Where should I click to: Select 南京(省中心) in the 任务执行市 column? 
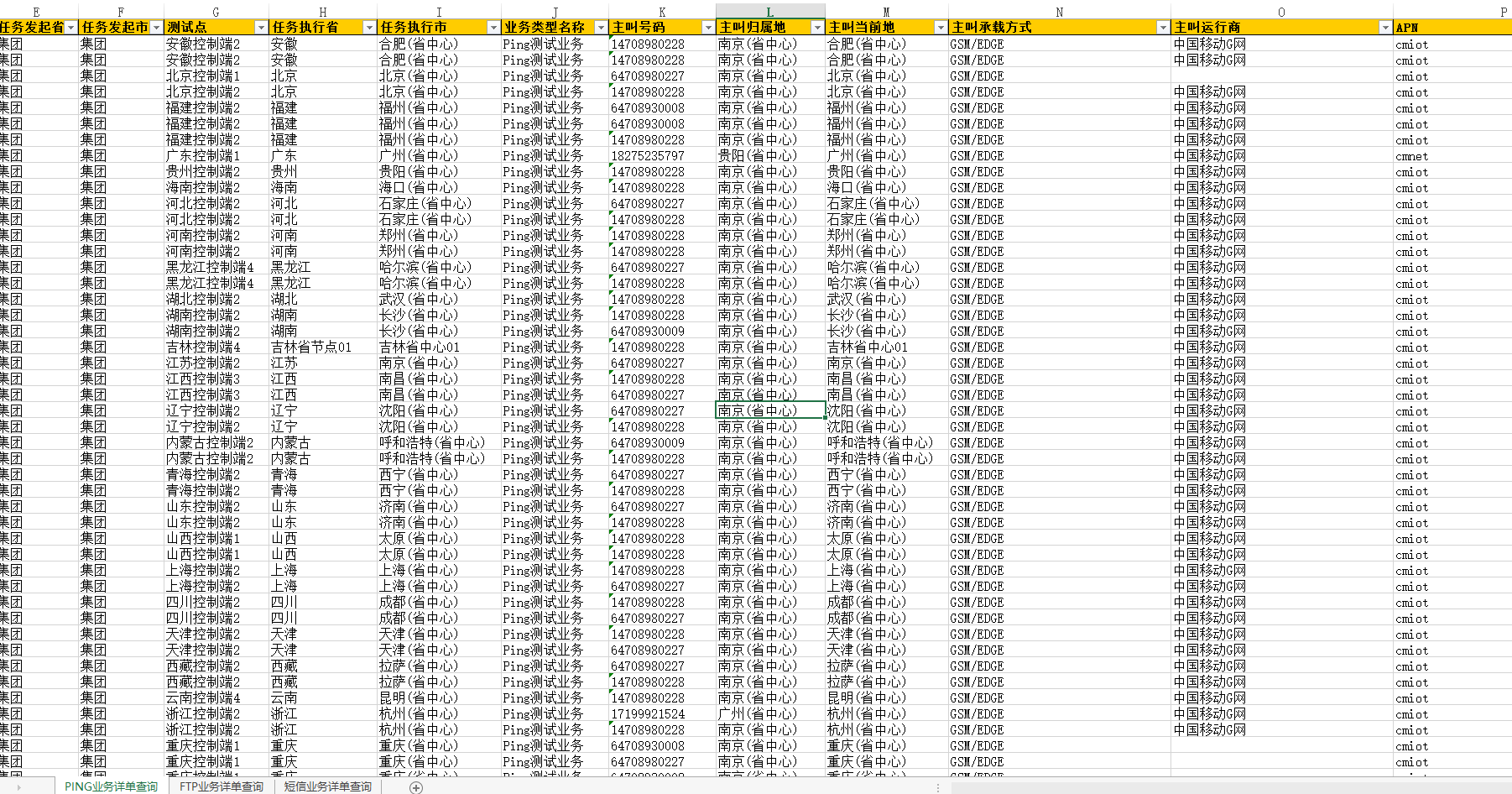pos(439,363)
